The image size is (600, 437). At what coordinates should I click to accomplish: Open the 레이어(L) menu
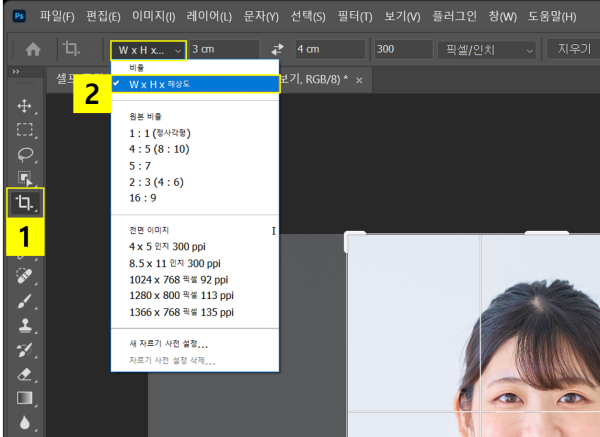pos(209,16)
